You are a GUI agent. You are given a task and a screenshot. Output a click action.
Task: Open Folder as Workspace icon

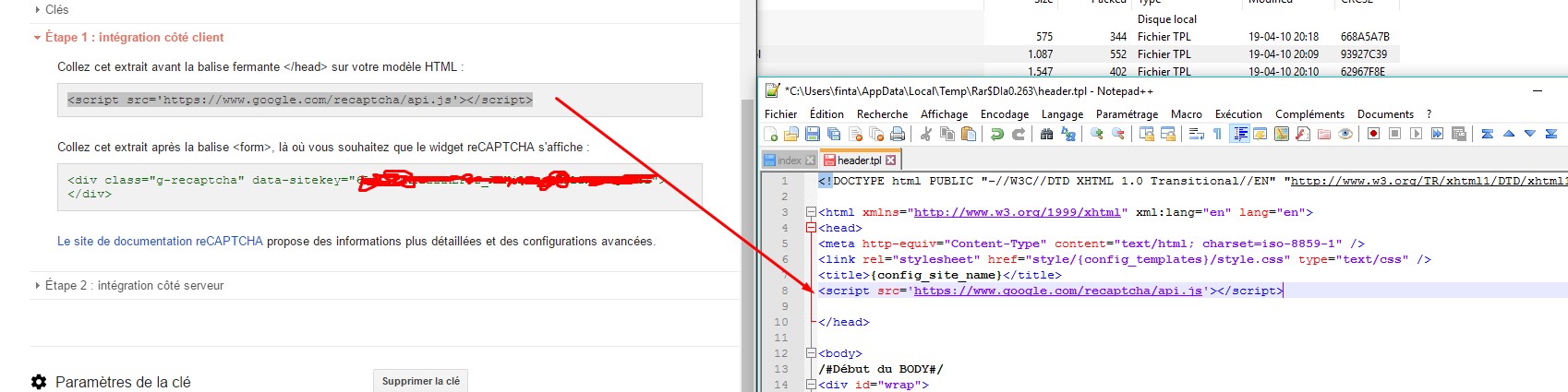pyautogui.click(x=1324, y=134)
